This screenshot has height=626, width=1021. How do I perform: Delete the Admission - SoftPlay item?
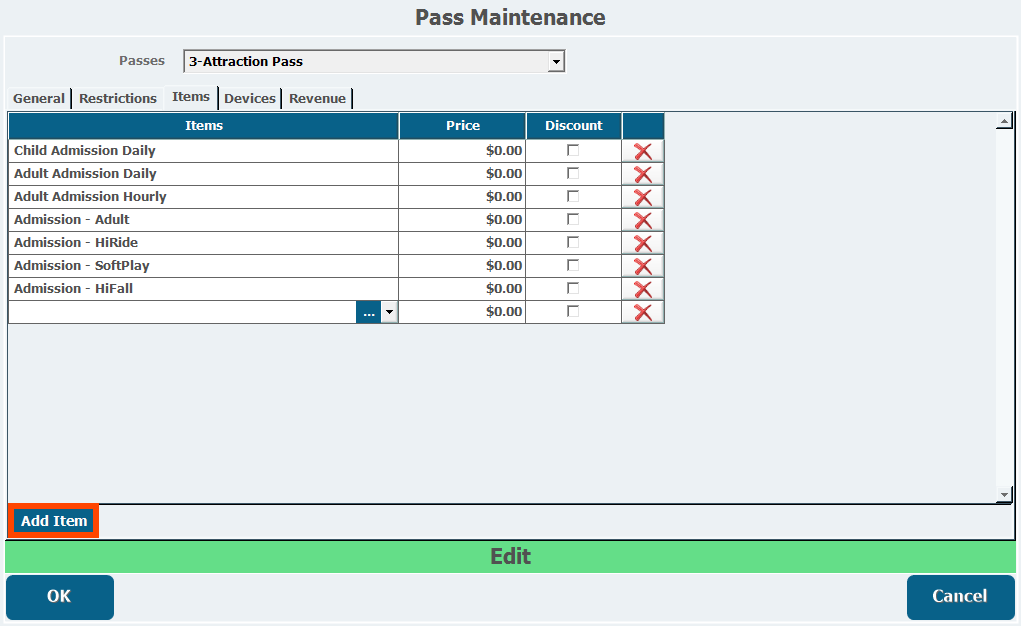point(643,266)
